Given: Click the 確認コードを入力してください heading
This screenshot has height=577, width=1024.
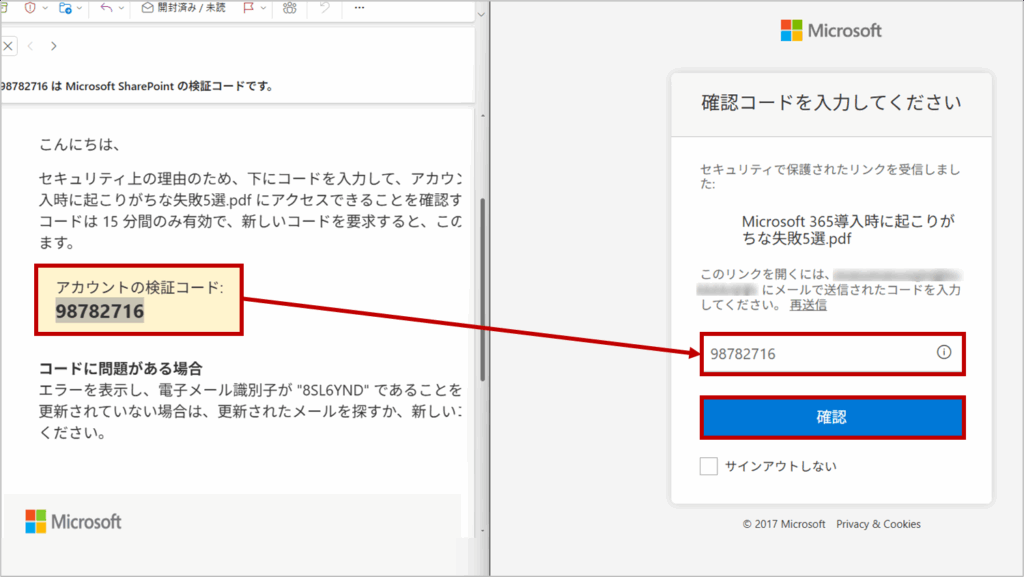Looking at the screenshot, I should click(x=831, y=102).
